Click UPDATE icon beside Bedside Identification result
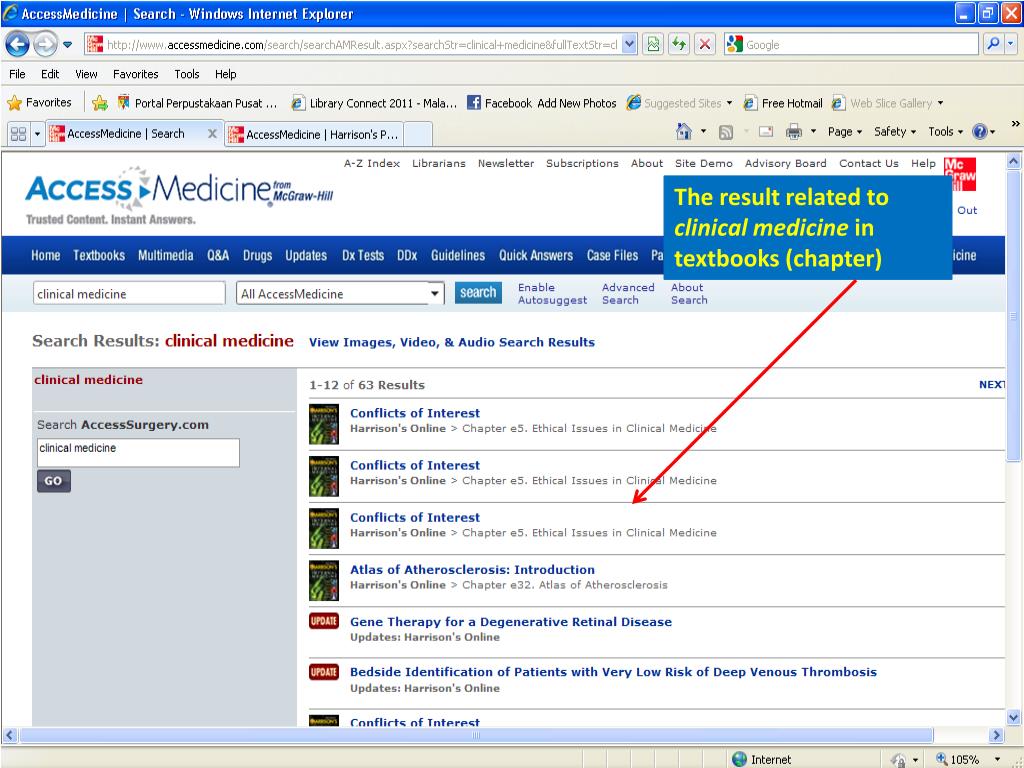Image resolution: width=1024 pixels, height=768 pixels. tap(324, 671)
